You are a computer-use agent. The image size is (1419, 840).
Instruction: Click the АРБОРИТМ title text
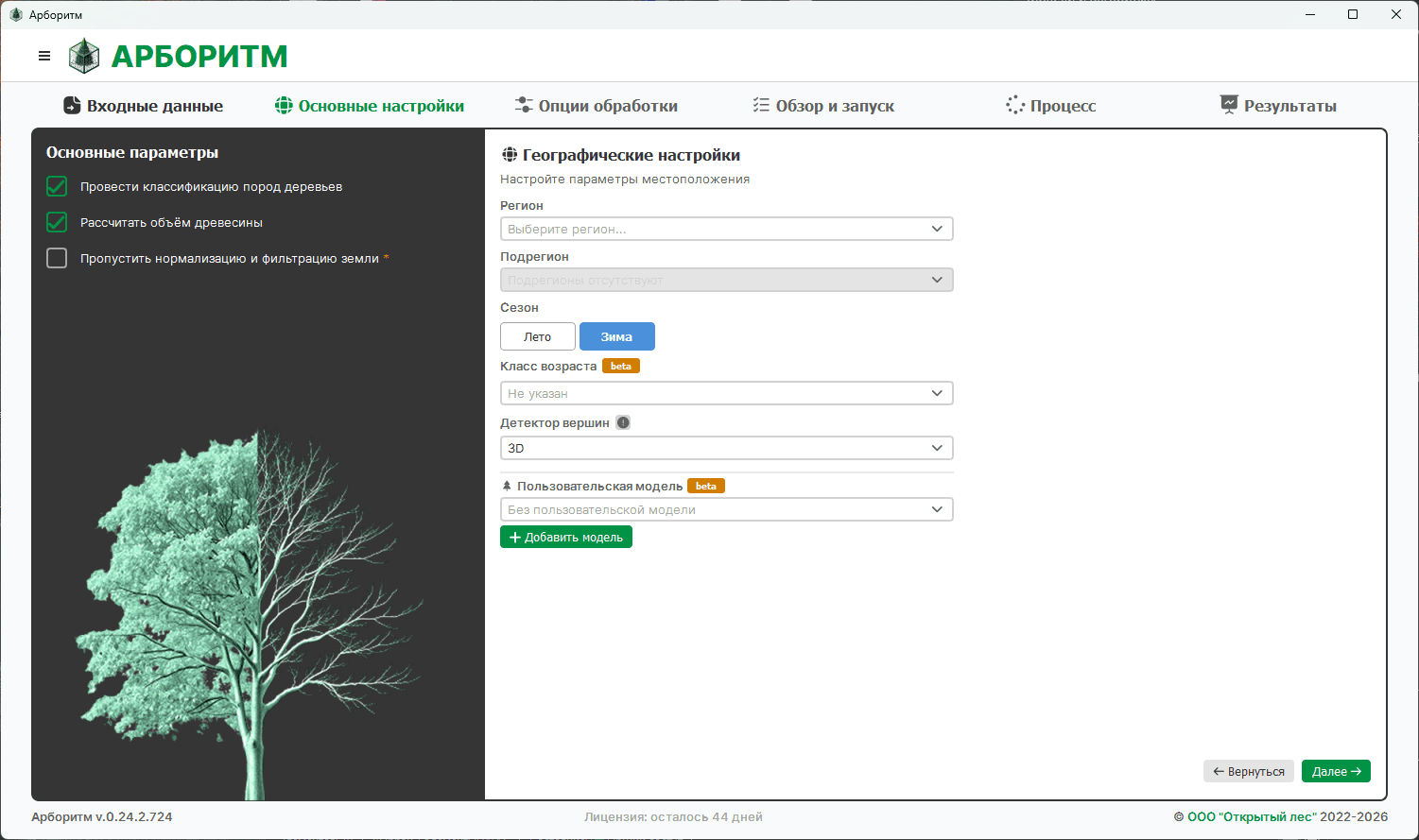point(199,57)
